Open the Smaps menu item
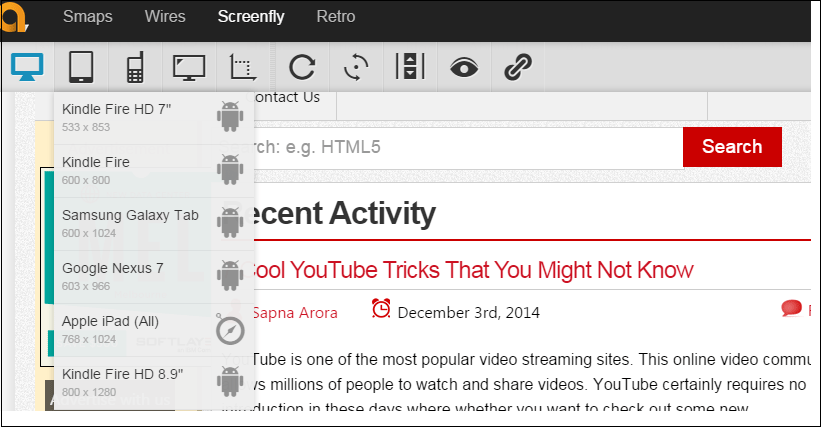This screenshot has width=828, height=440. (x=88, y=16)
